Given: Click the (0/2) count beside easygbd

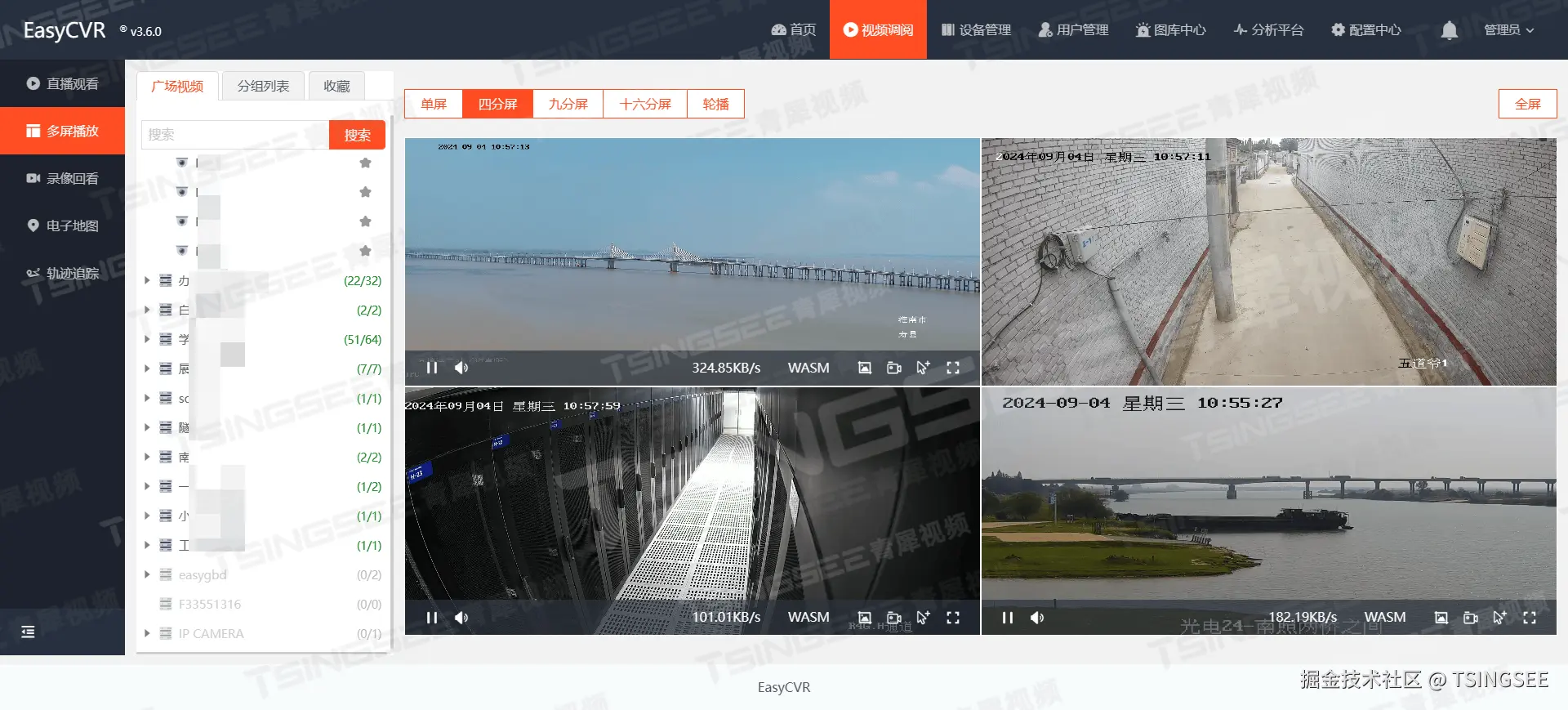Looking at the screenshot, I should click(369, 574).
